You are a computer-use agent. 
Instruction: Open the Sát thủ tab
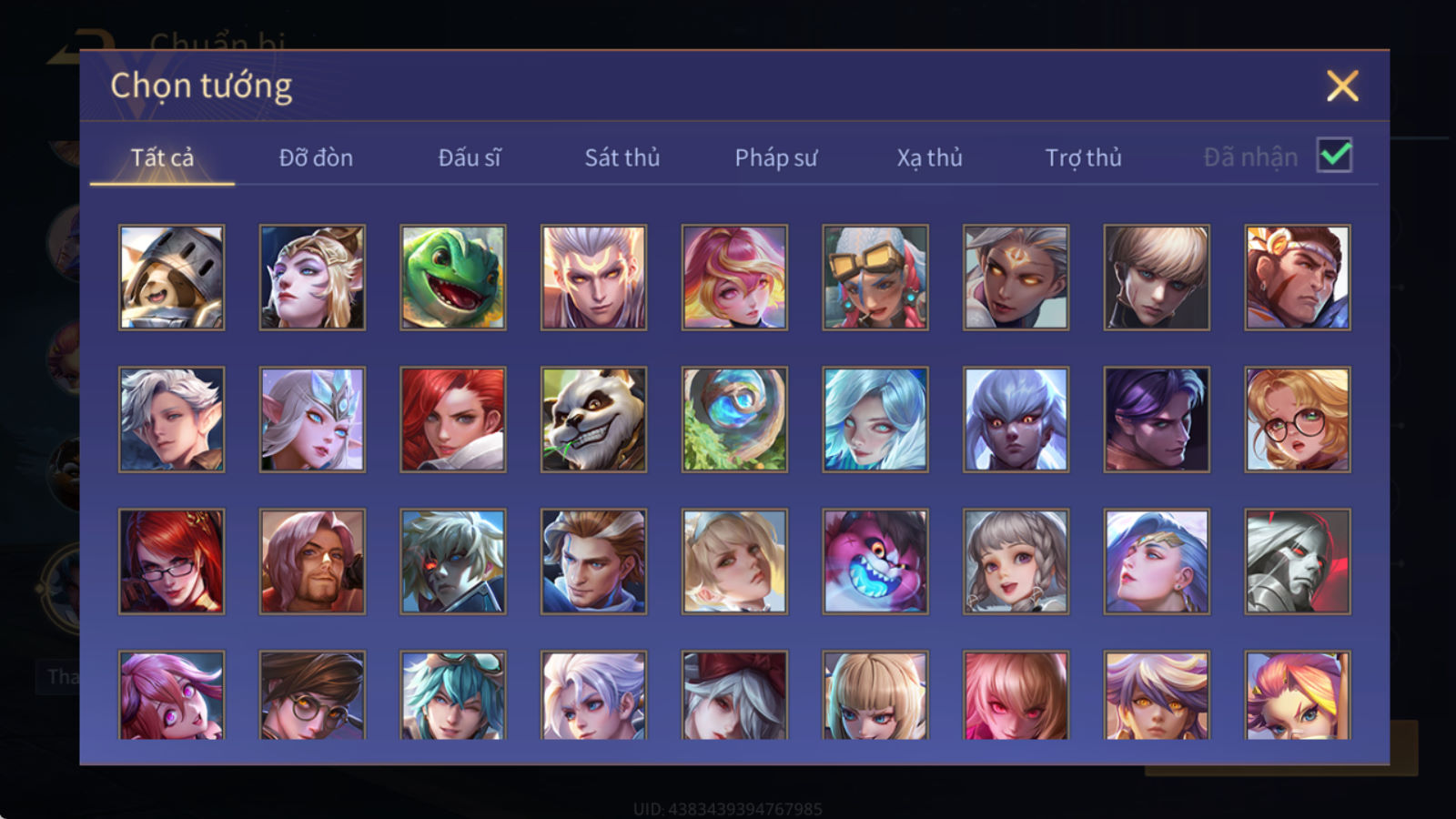point(622,157)
